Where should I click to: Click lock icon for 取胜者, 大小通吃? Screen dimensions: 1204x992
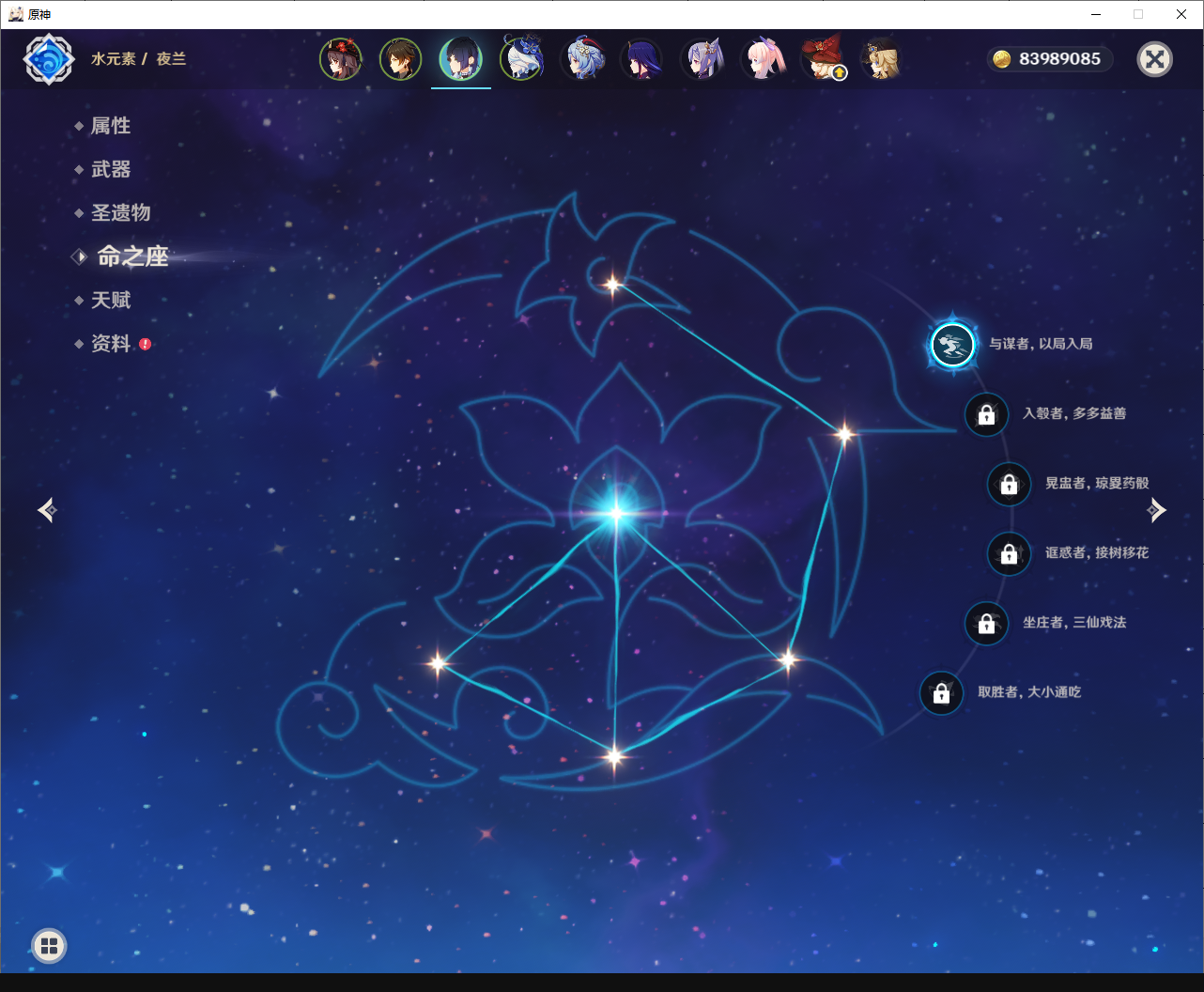941,693
